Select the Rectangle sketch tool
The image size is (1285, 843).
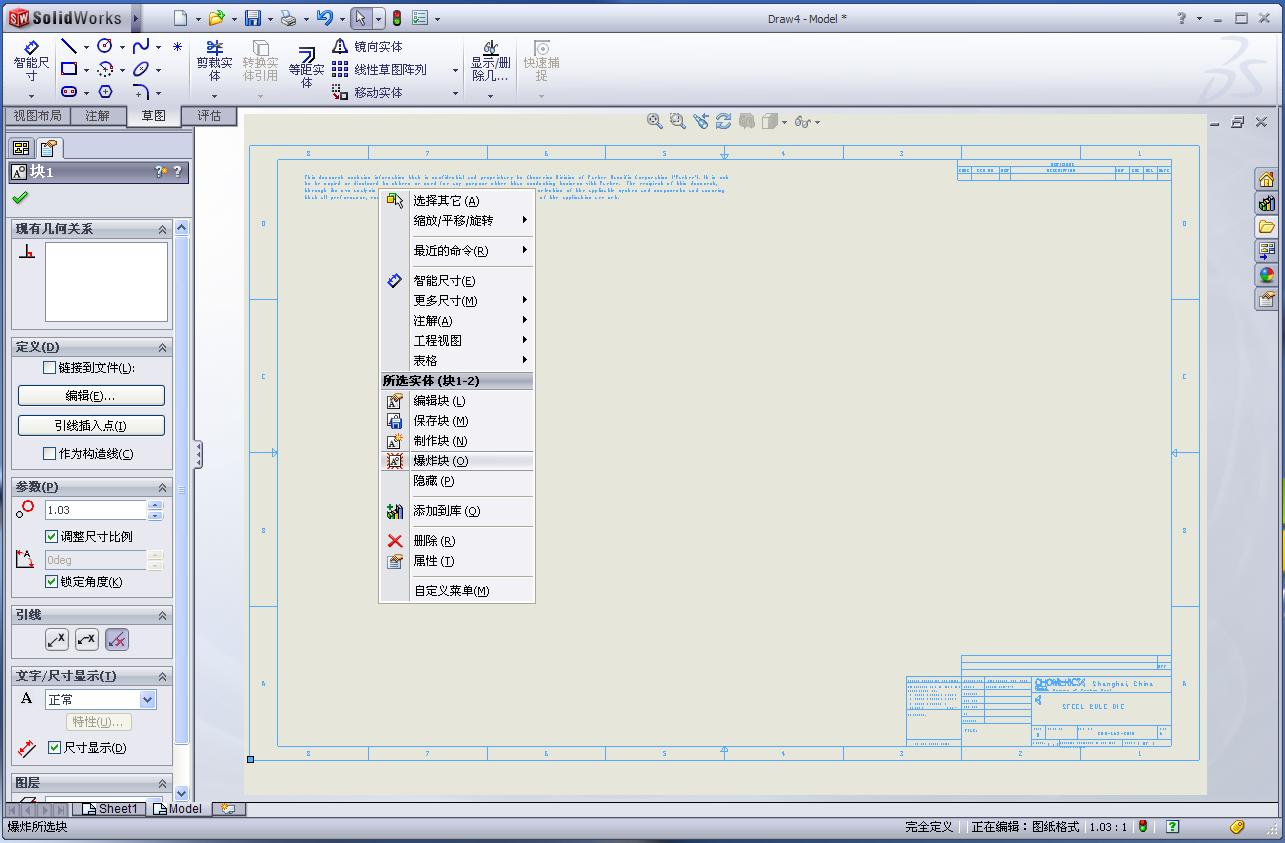69,69
